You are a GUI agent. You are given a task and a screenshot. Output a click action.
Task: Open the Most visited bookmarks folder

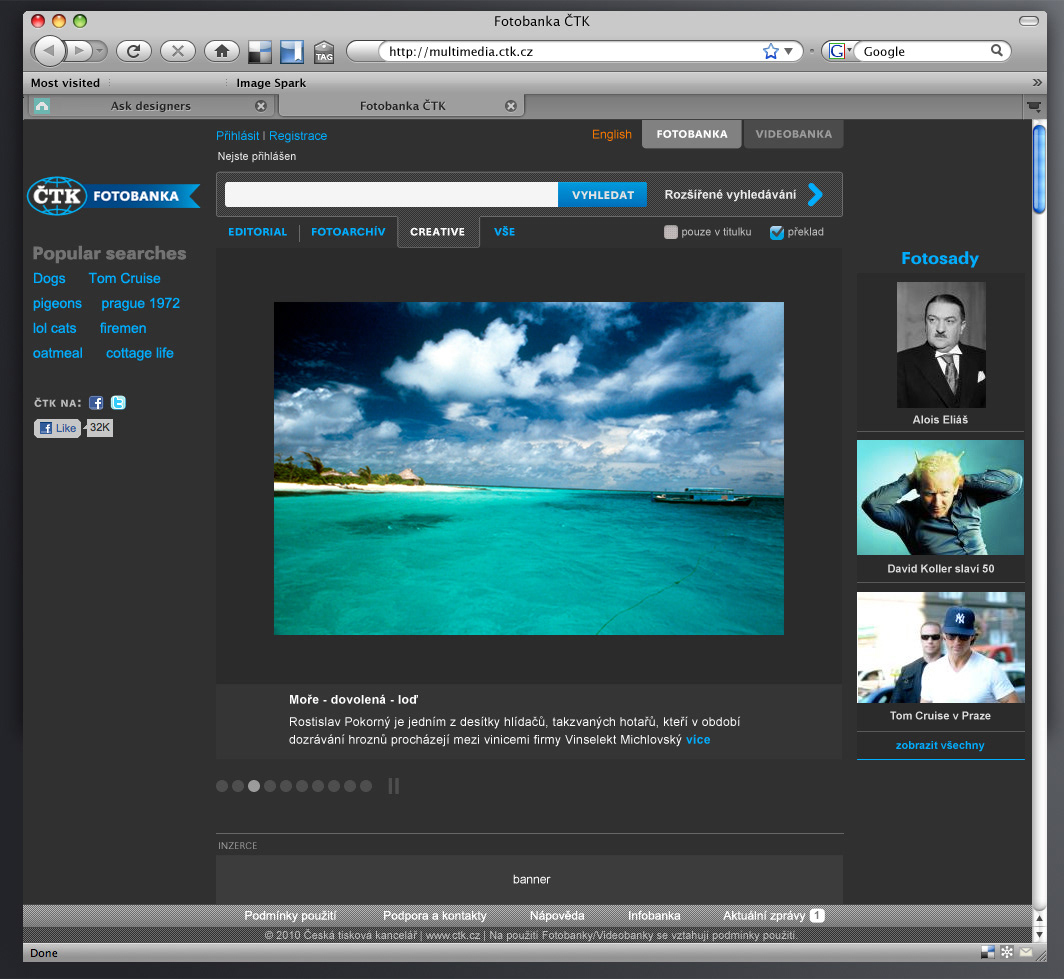coord(65,83)
